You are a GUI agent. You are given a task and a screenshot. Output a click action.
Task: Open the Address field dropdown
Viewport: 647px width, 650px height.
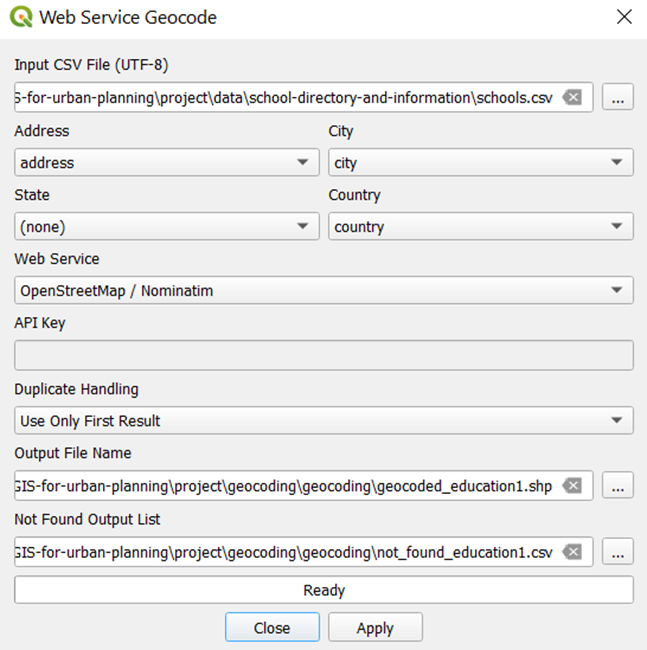[166, 163]
